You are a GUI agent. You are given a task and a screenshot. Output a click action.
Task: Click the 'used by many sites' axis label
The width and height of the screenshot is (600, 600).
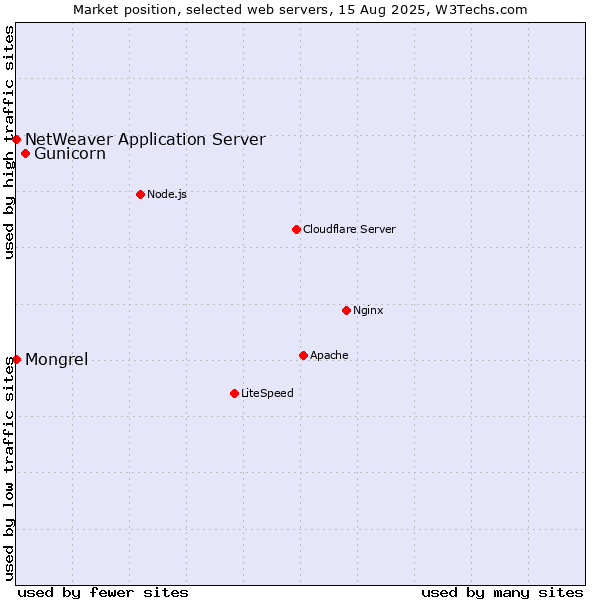tap(502, 593)
